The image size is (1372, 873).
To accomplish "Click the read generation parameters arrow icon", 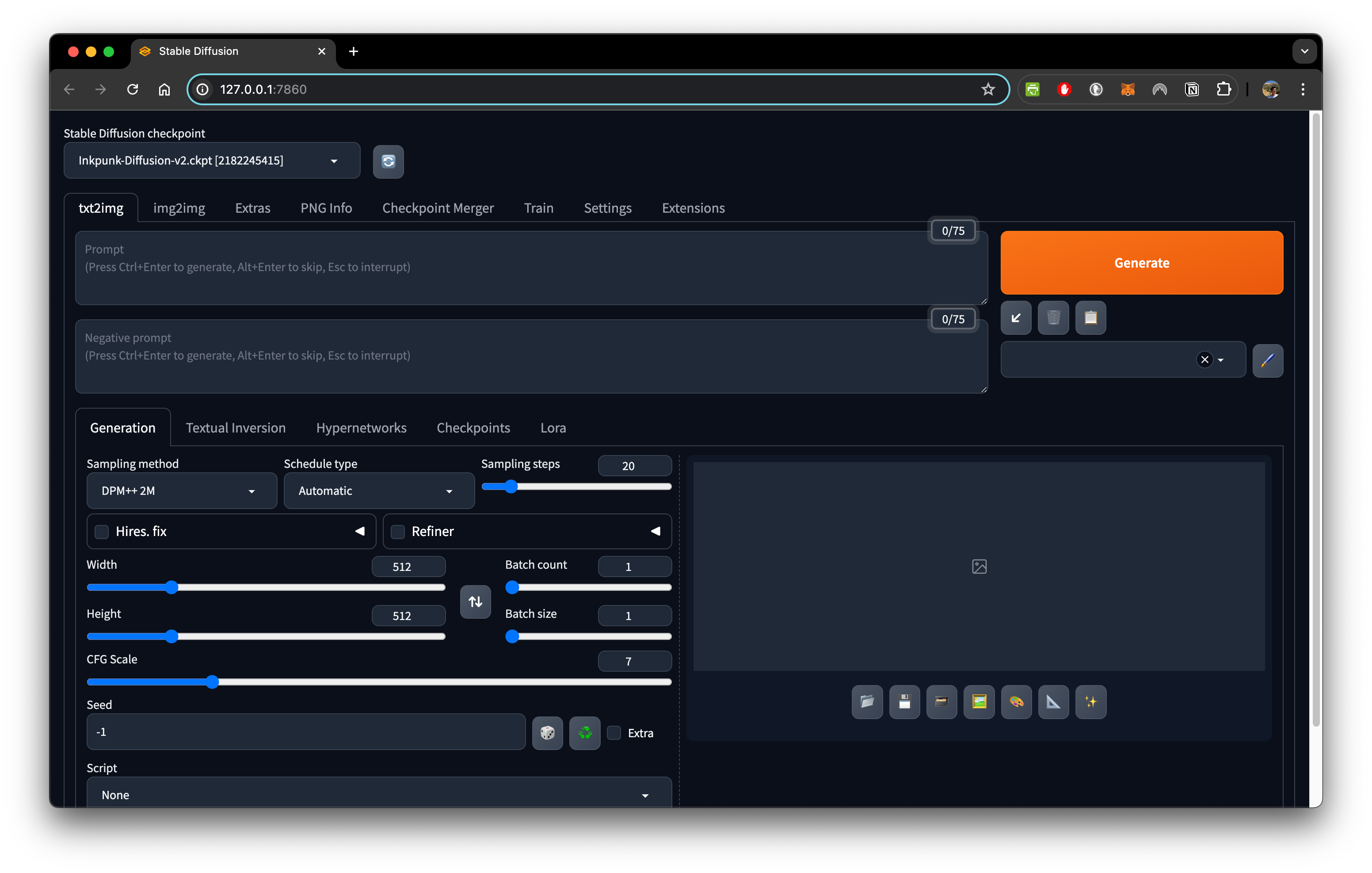I will [x=1015, y=318].
